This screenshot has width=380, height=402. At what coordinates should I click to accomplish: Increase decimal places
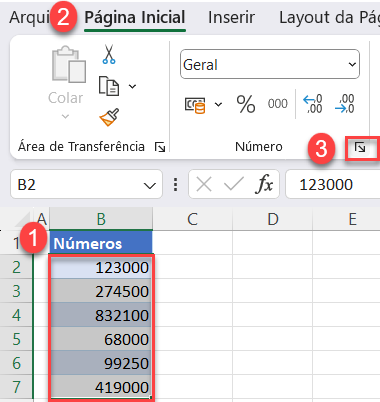click(313, 104)
